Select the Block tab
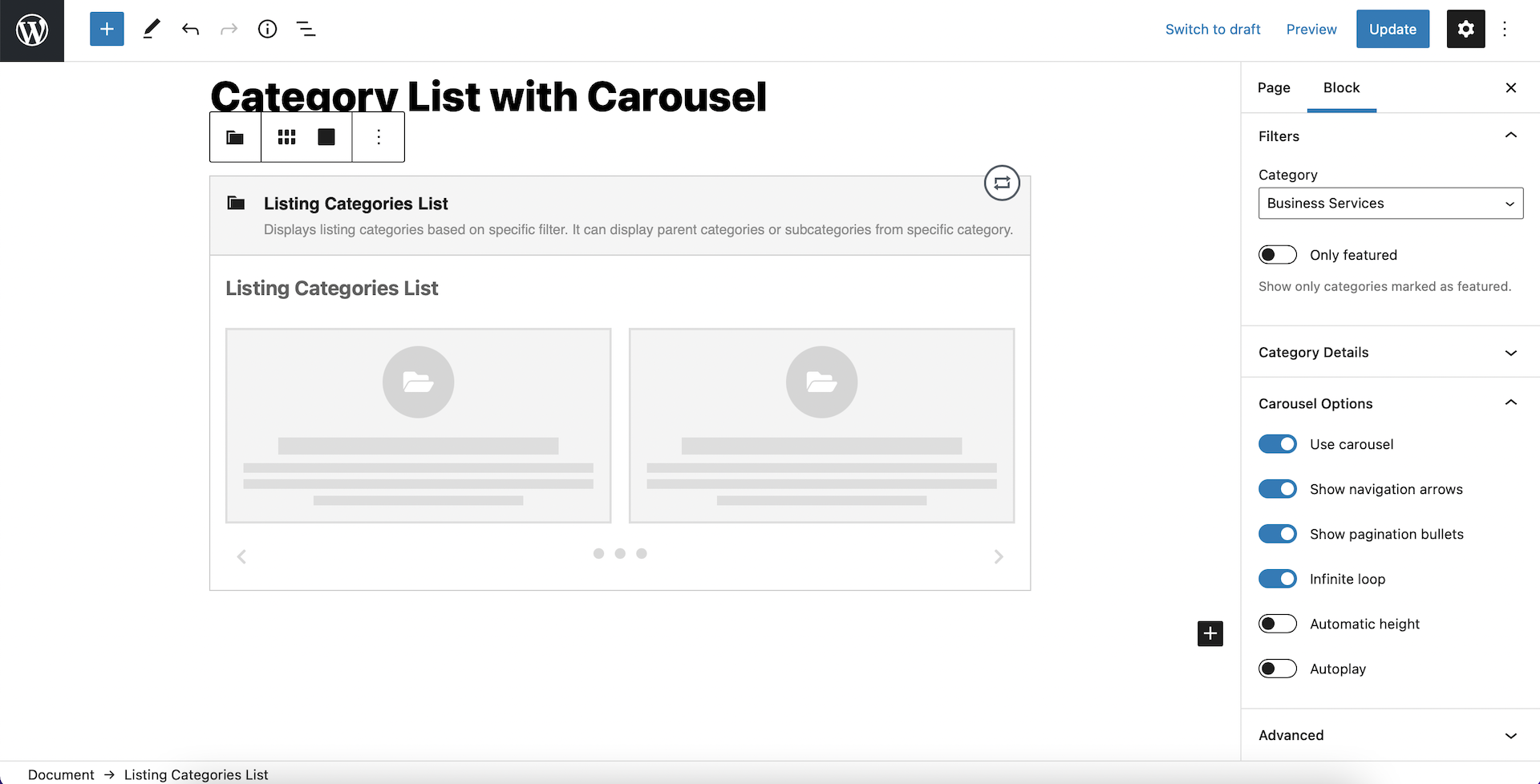 tap(1341, 88)
